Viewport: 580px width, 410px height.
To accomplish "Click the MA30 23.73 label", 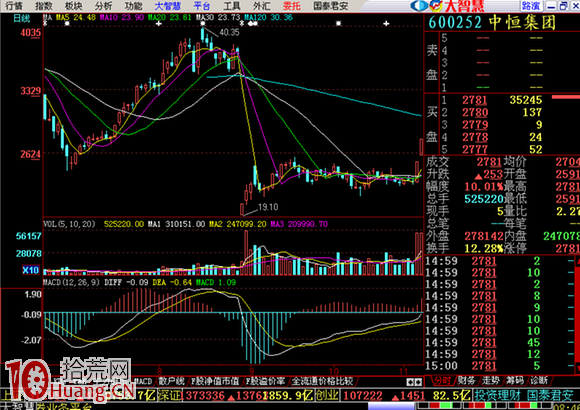I will 218,17.
